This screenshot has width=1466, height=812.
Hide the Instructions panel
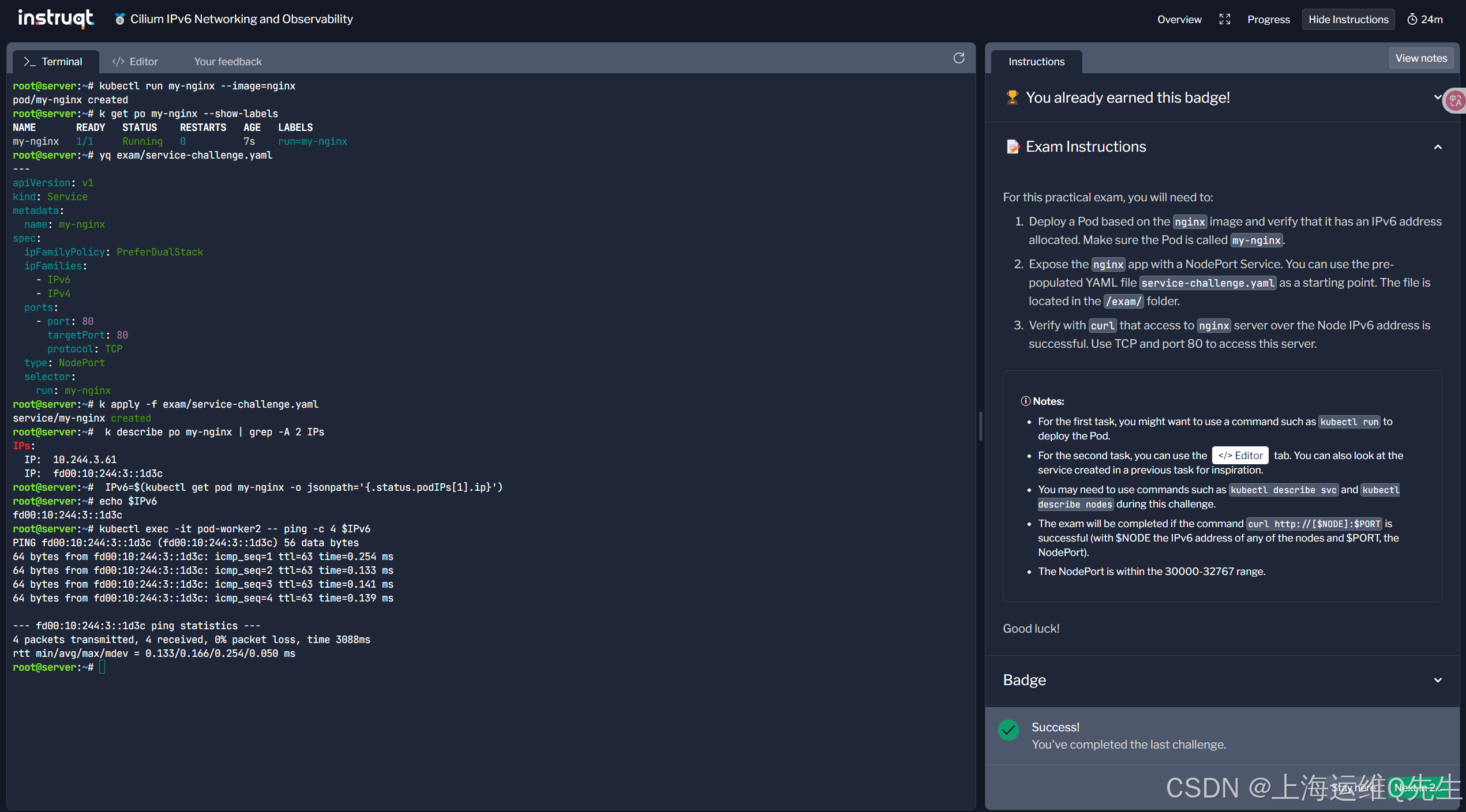(x=1348, y=20)
